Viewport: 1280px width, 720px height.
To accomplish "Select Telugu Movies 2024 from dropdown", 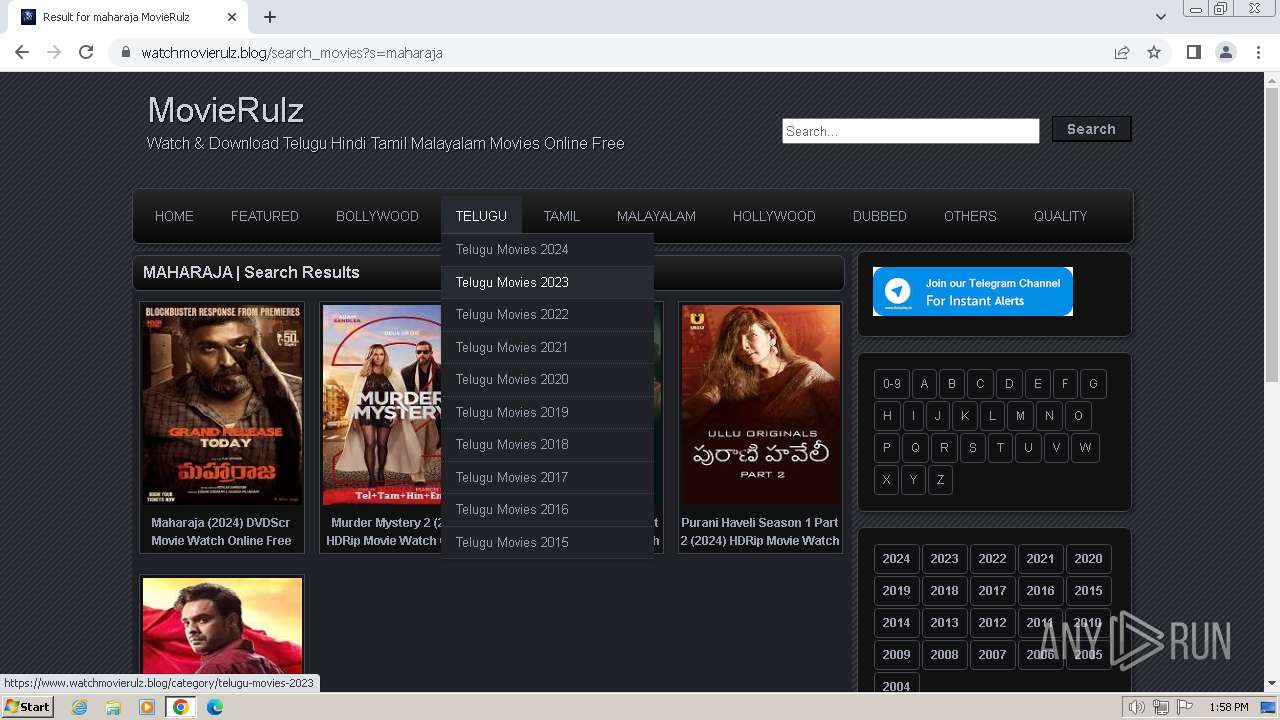I will [547, 250].
